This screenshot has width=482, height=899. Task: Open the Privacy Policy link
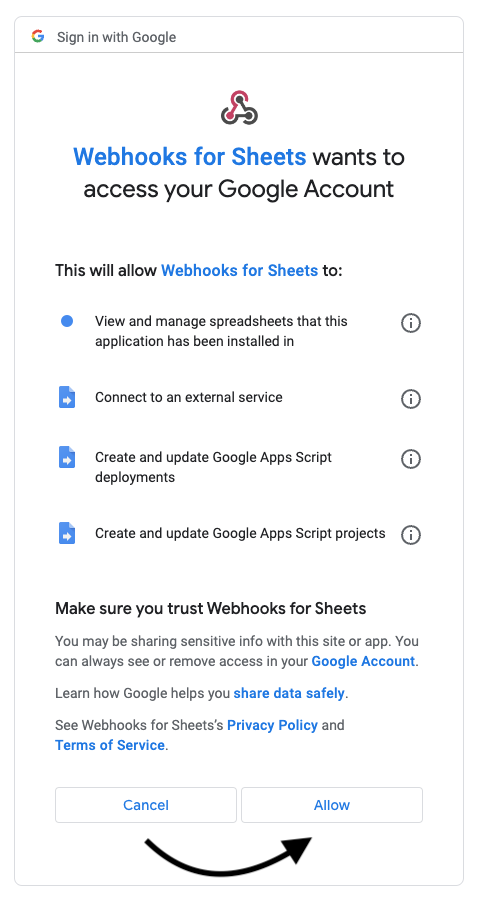(272, 725)
